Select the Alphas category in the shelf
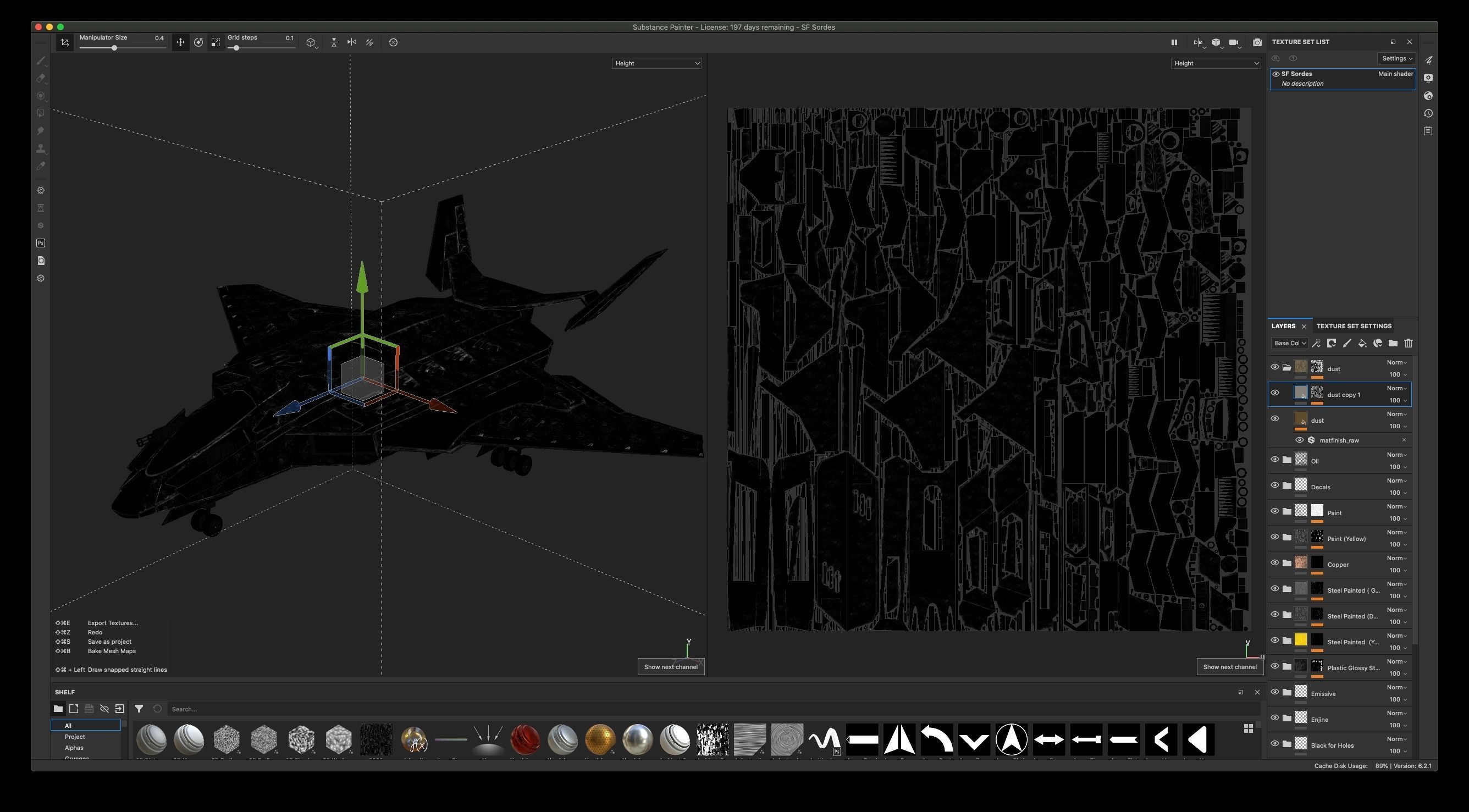Image resolution: width=1469 pixels, height=812 pixels. click(x=74, y=748)
